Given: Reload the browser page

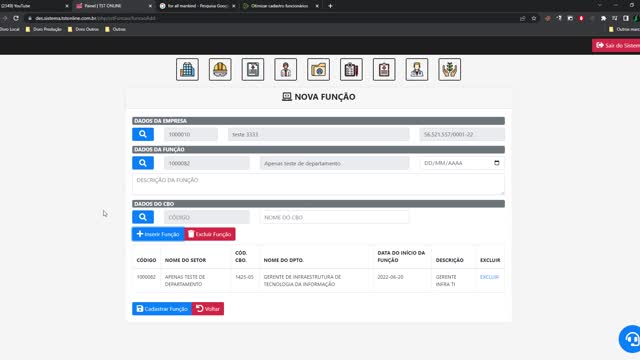Looking at the screenshot, I should pyautogui.click(x=16, y=18).
